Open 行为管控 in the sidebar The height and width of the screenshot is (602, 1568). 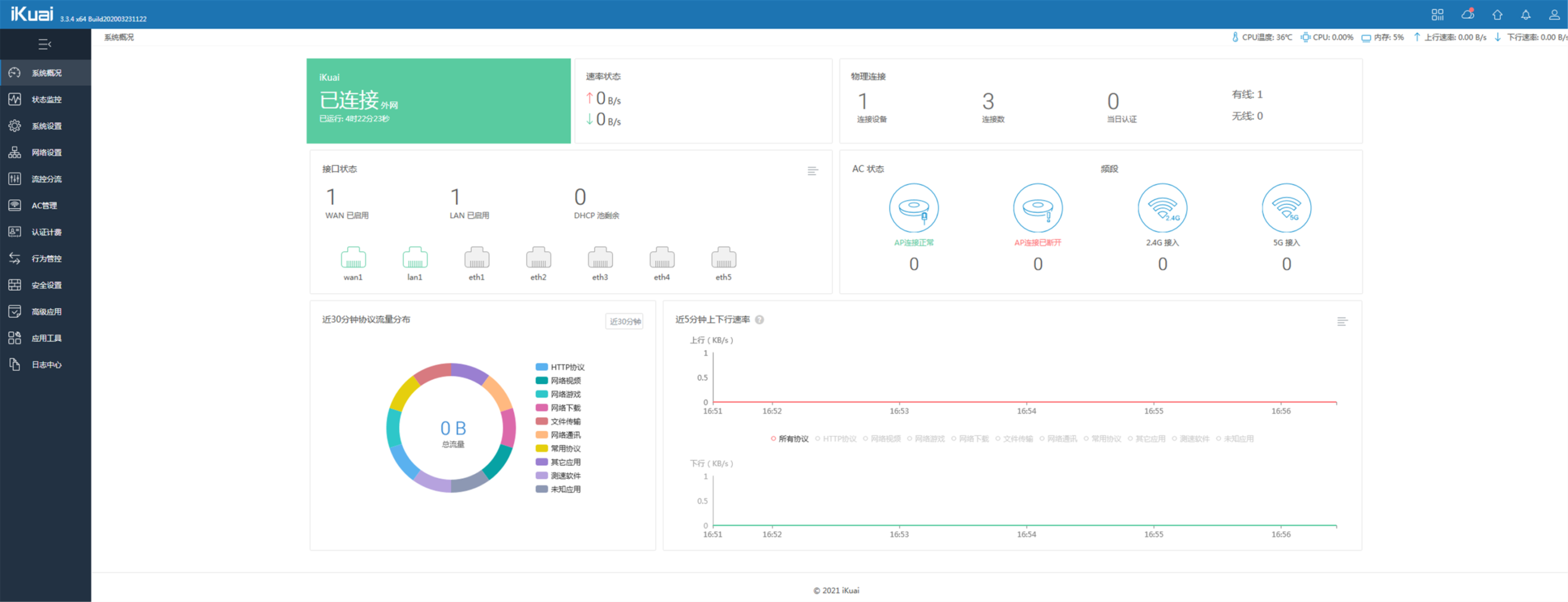(x=46, y=259)
